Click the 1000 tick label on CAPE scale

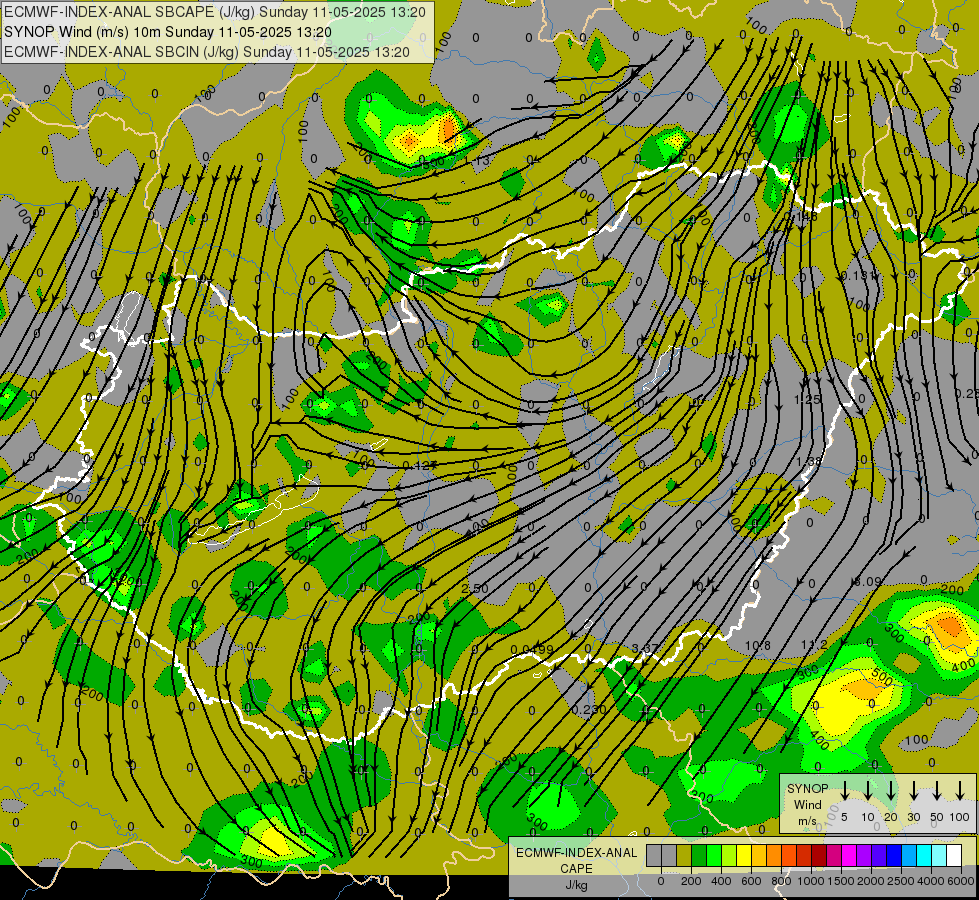pos(811,881)
